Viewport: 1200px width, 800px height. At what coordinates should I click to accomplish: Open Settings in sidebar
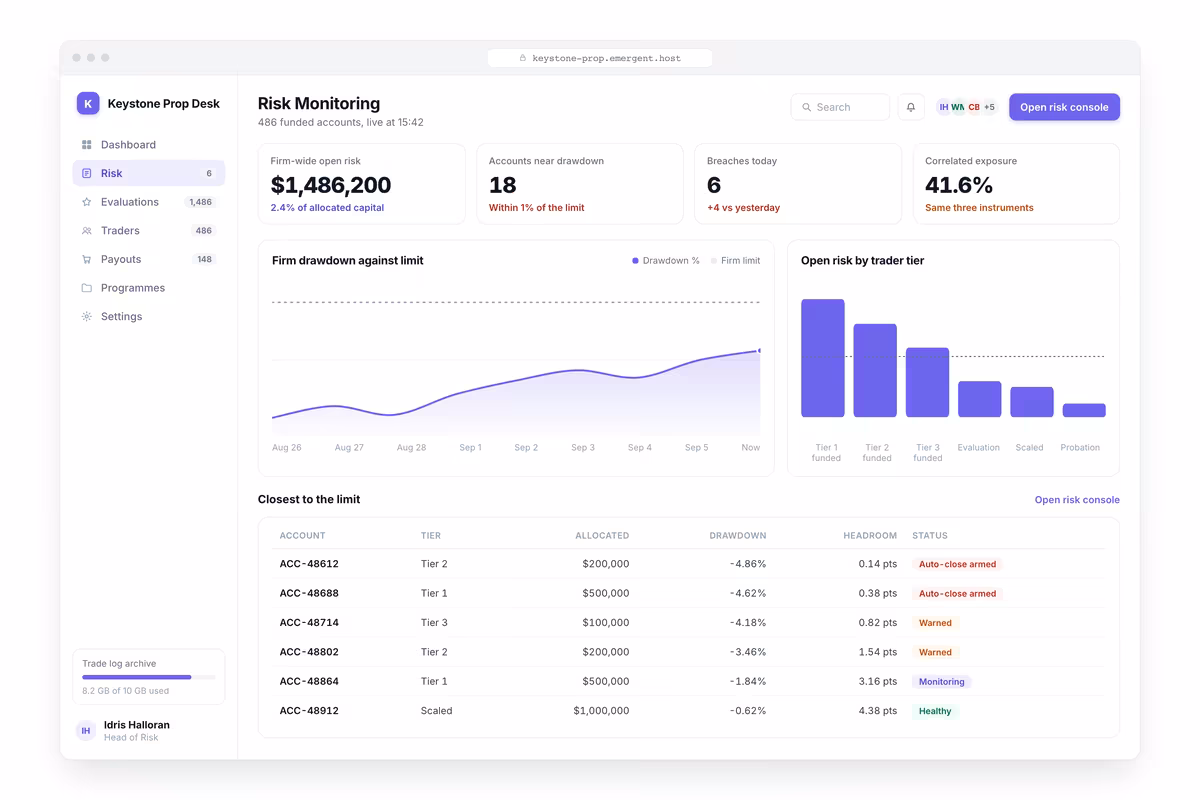(149, 316)
